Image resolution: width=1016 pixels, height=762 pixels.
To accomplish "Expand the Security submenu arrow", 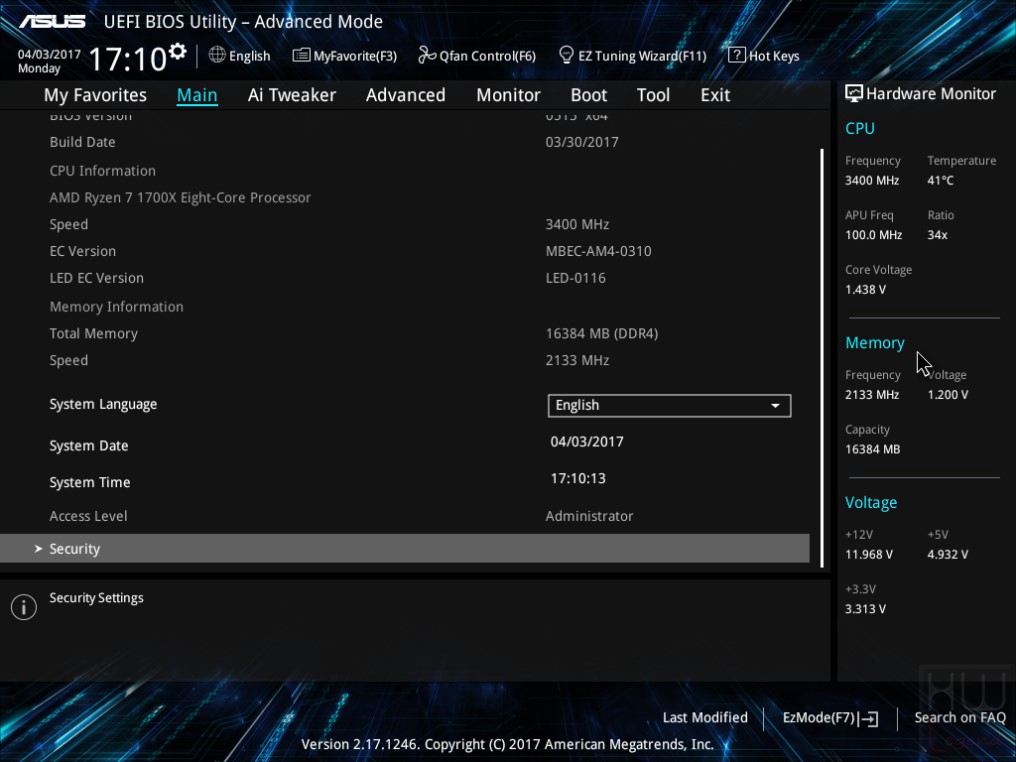I will coord(38,549).
